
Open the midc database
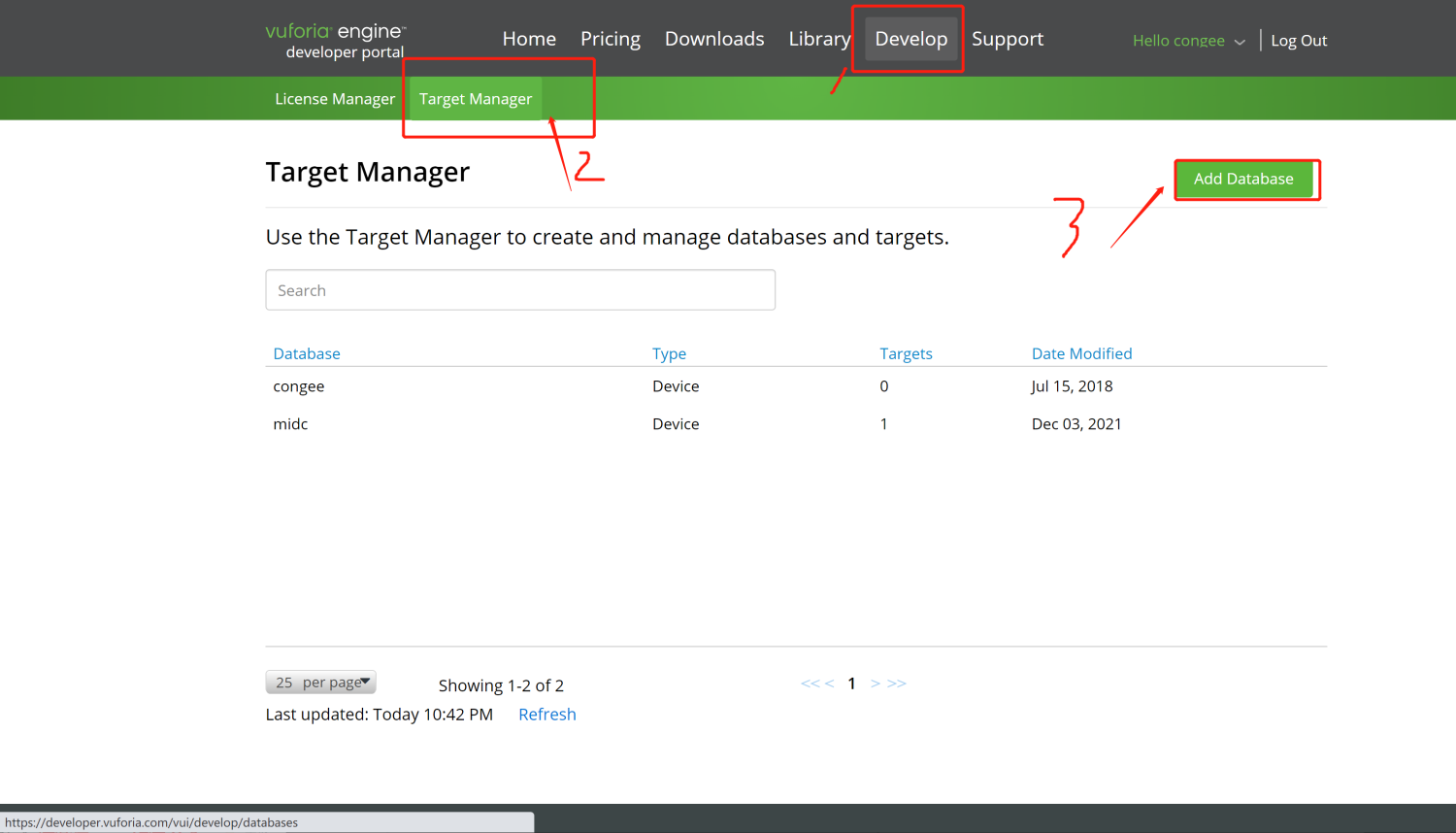click(290, 424)
